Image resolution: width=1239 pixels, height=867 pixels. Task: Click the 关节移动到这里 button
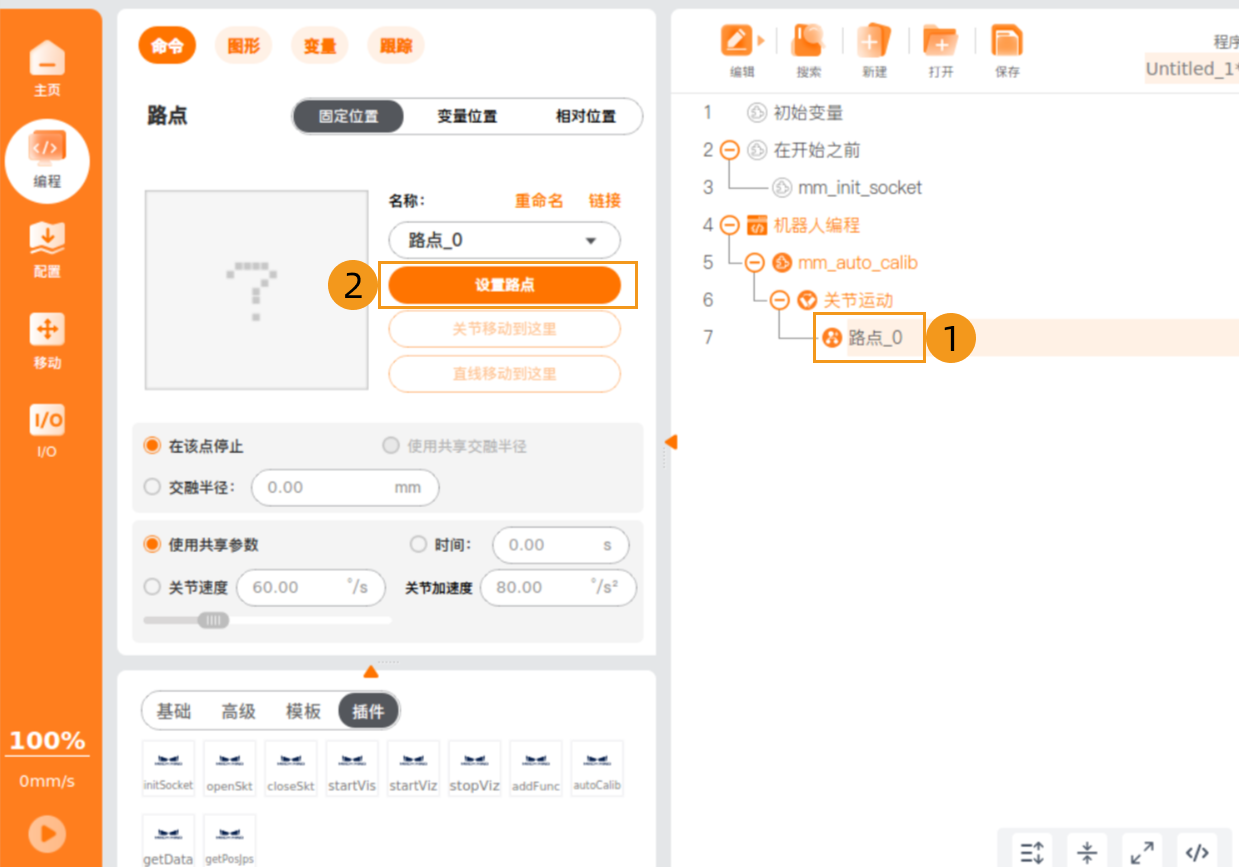click(504, 329)
